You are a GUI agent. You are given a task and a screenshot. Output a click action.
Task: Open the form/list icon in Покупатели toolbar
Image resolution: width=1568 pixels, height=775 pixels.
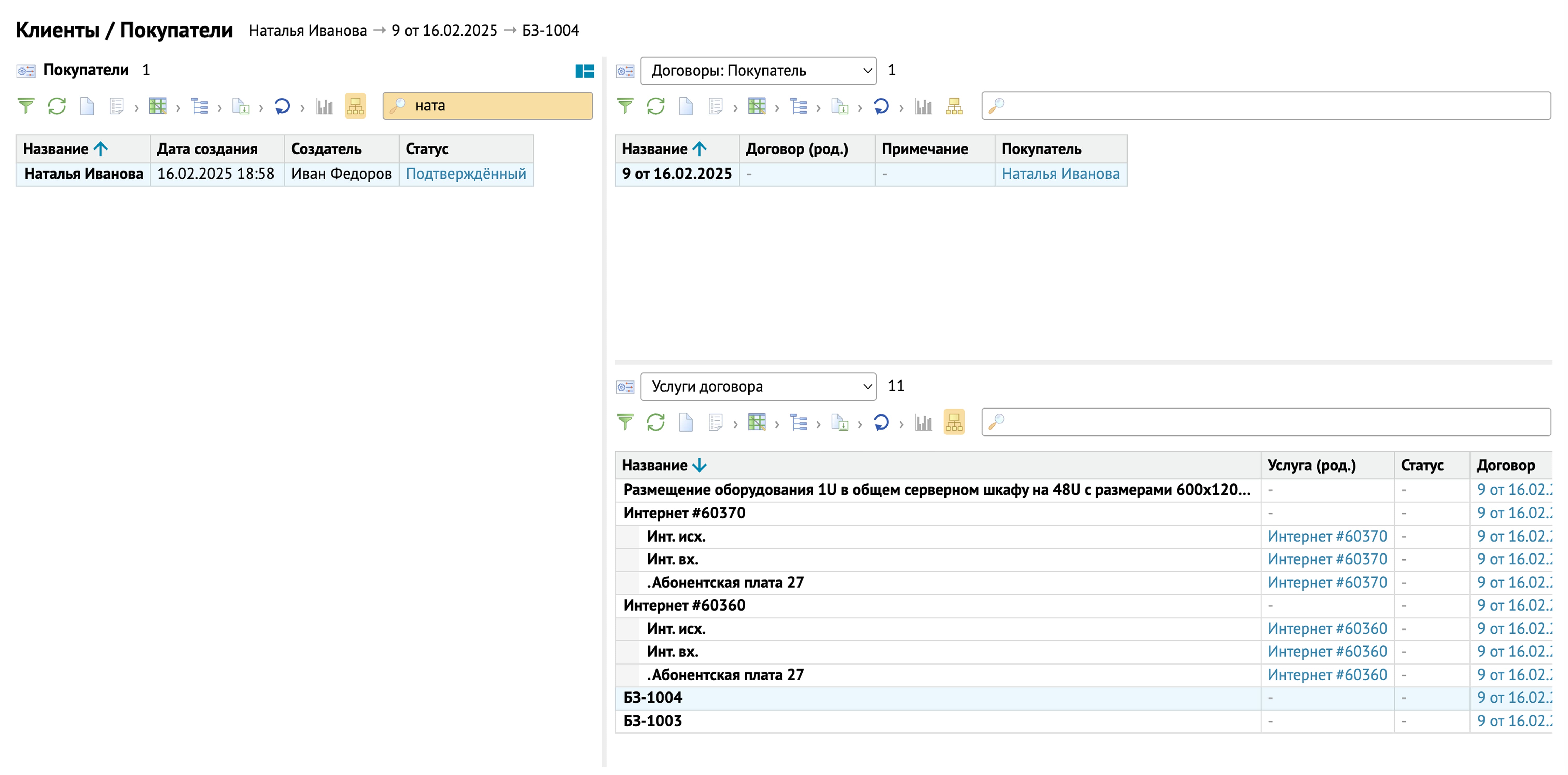point(116,106)
